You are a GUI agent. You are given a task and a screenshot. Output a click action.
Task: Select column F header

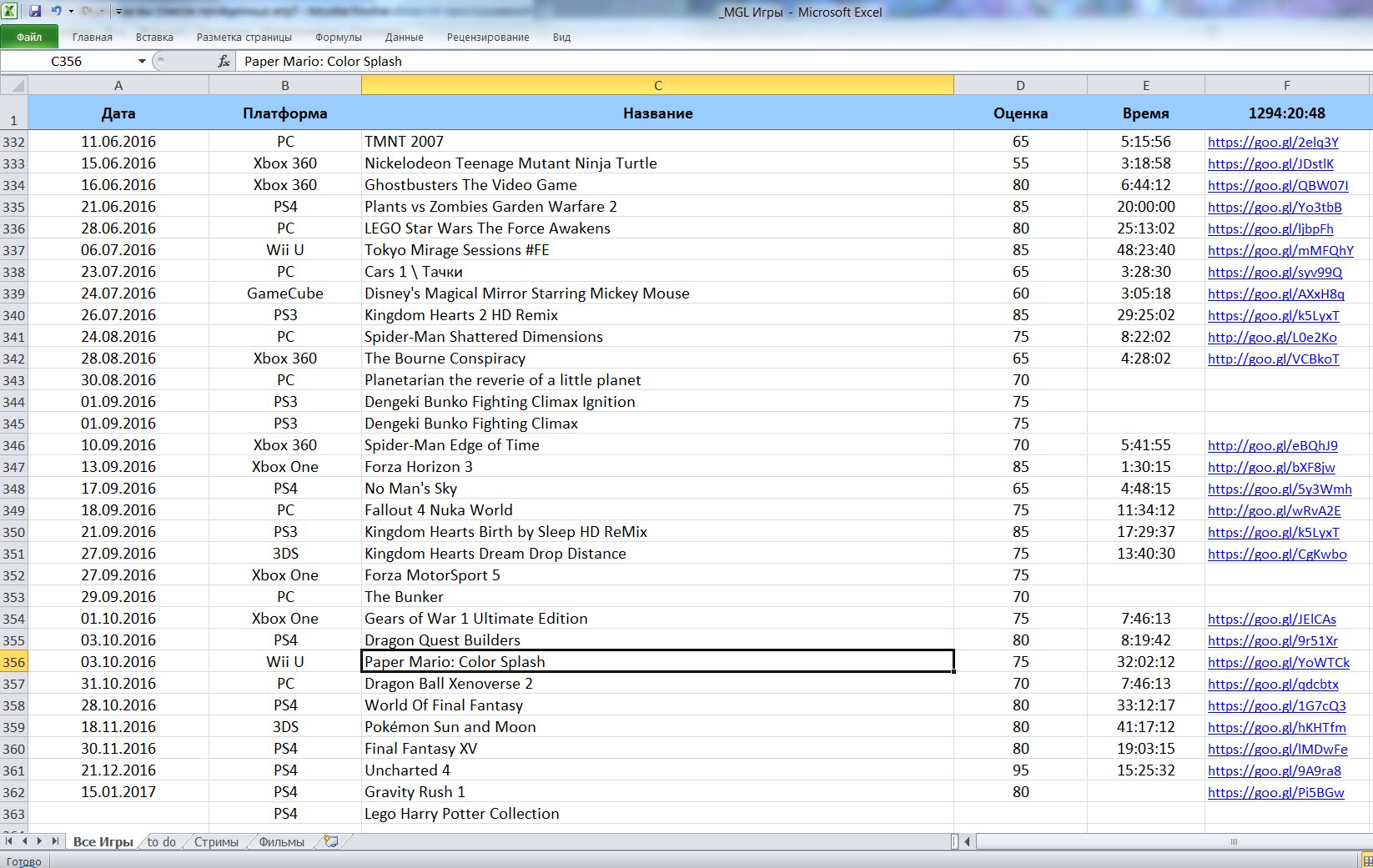point(1287,85)
